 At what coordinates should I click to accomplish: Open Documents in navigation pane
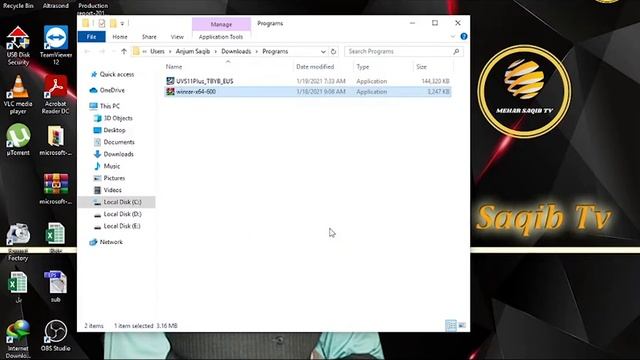(x=119, y=142)
